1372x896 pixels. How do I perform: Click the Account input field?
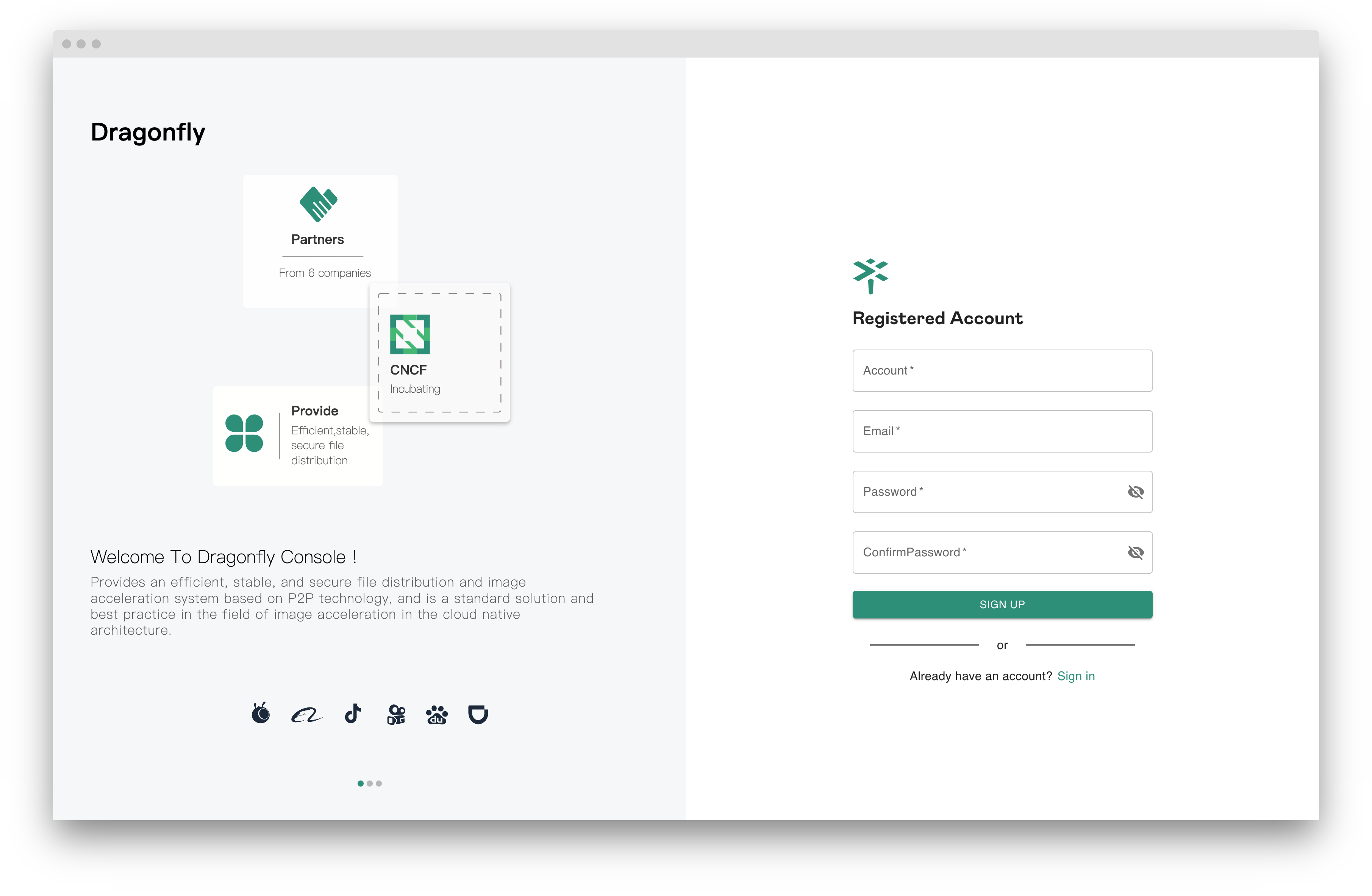pyautogui.click(x=1002, y=370)
